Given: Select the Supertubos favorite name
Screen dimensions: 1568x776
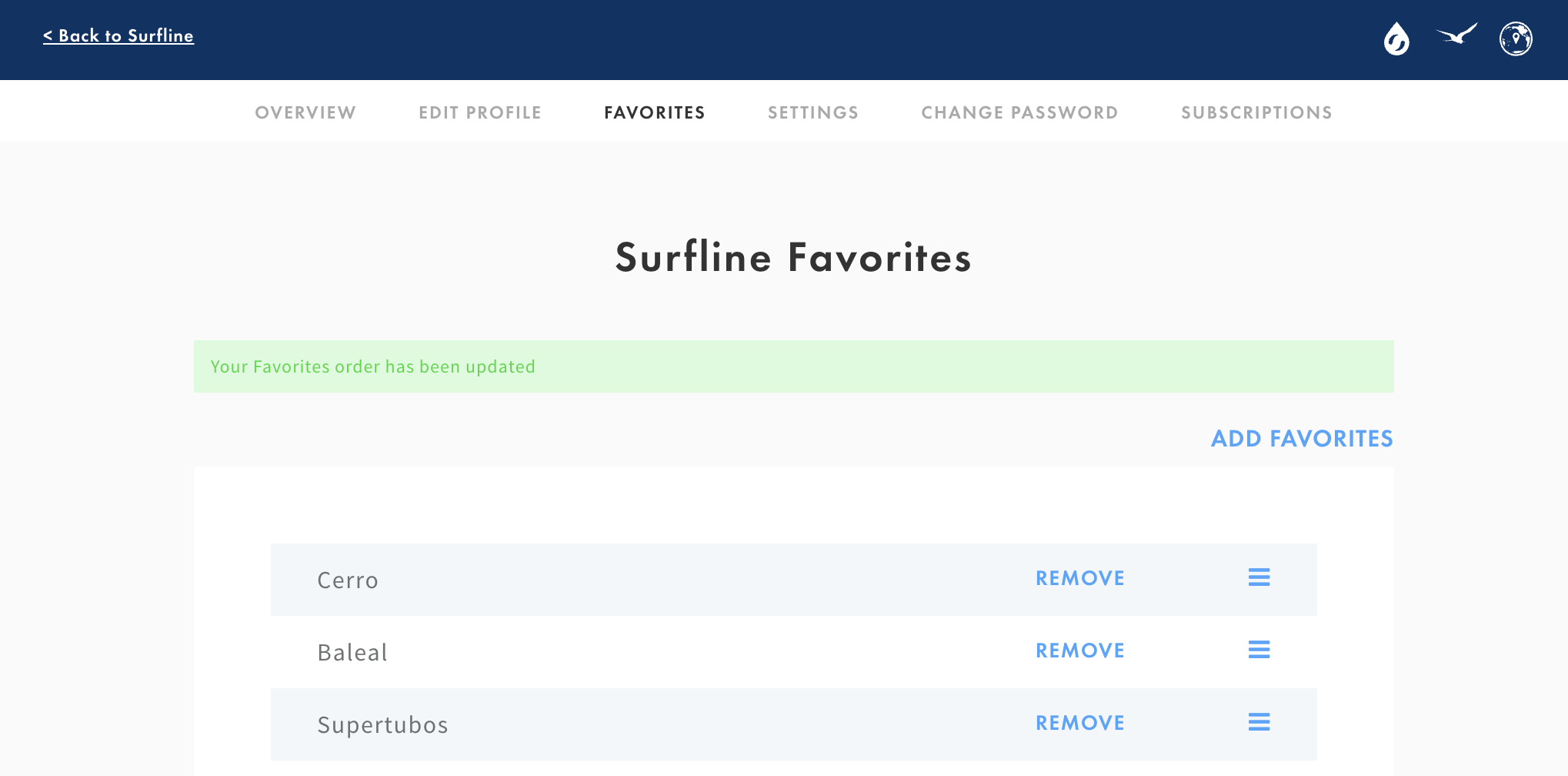Looking at the screenshot, I should (x=382, y=725).
